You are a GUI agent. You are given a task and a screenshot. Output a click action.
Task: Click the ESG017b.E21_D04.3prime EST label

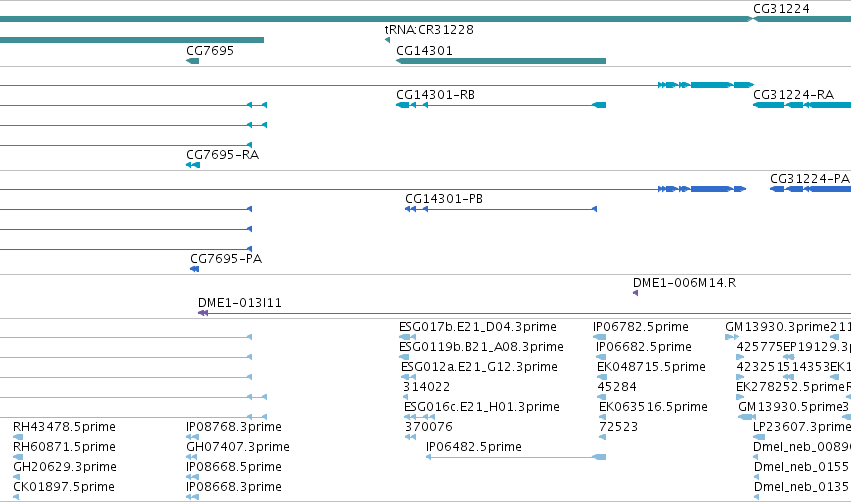478,327
